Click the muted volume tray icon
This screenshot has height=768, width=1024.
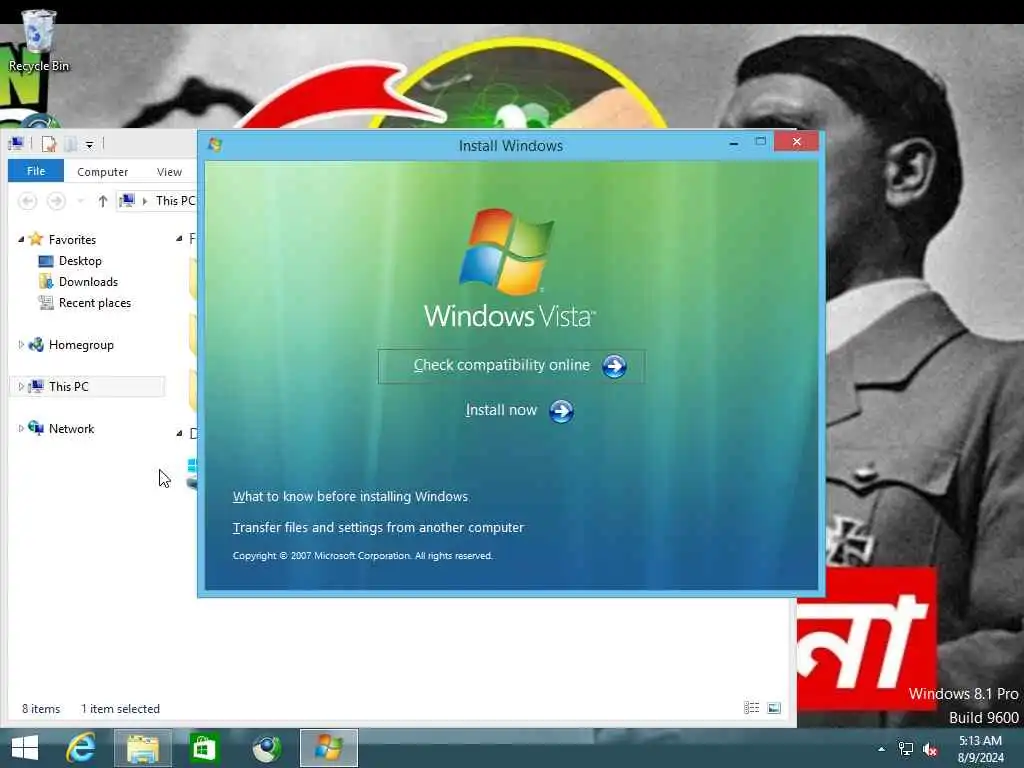pyautogui.click(x=930, y=749)
